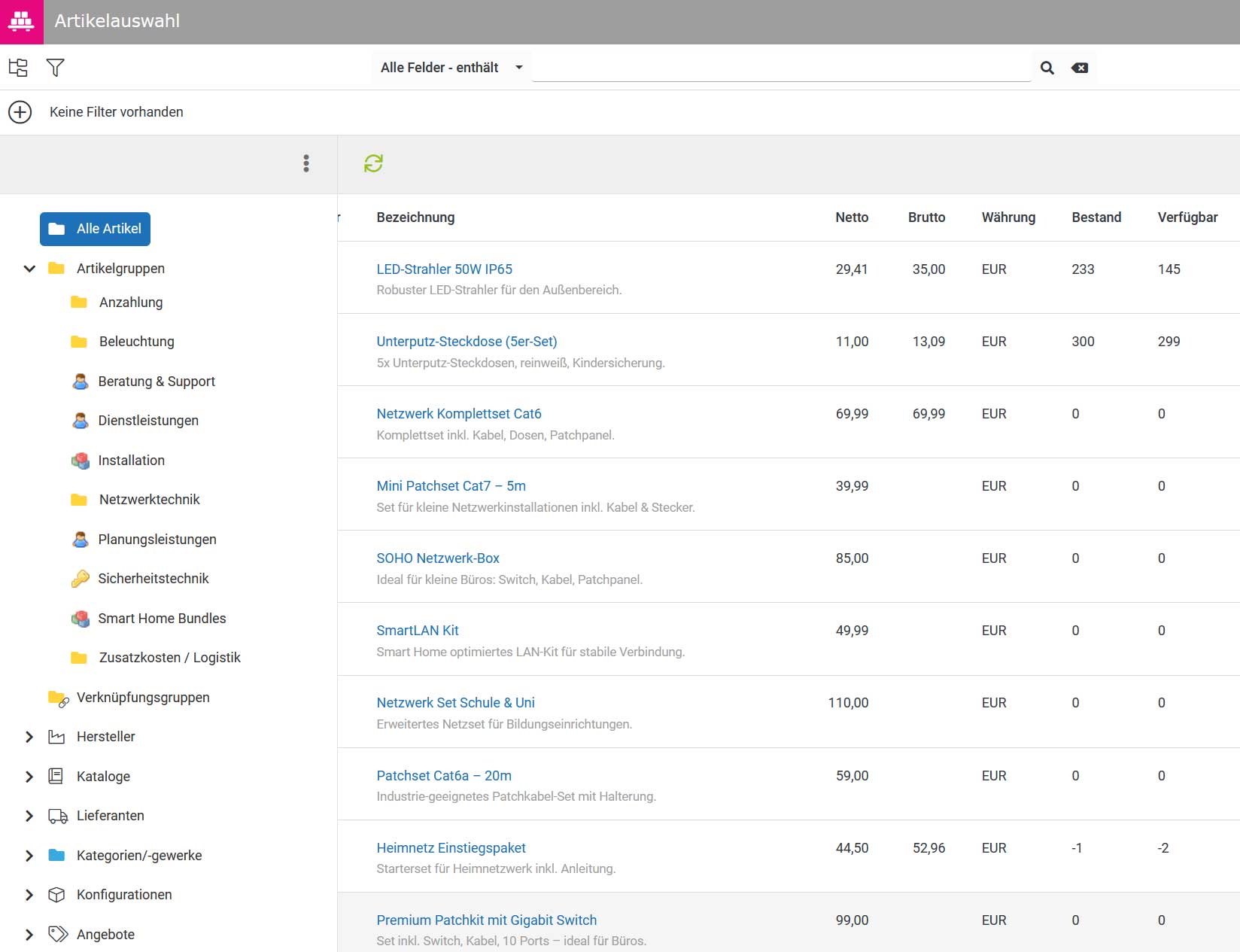This screenshot has height=952, width=1240.
Task: Open Heimnetz Einstiegspaket article
Action: (451, 848)
